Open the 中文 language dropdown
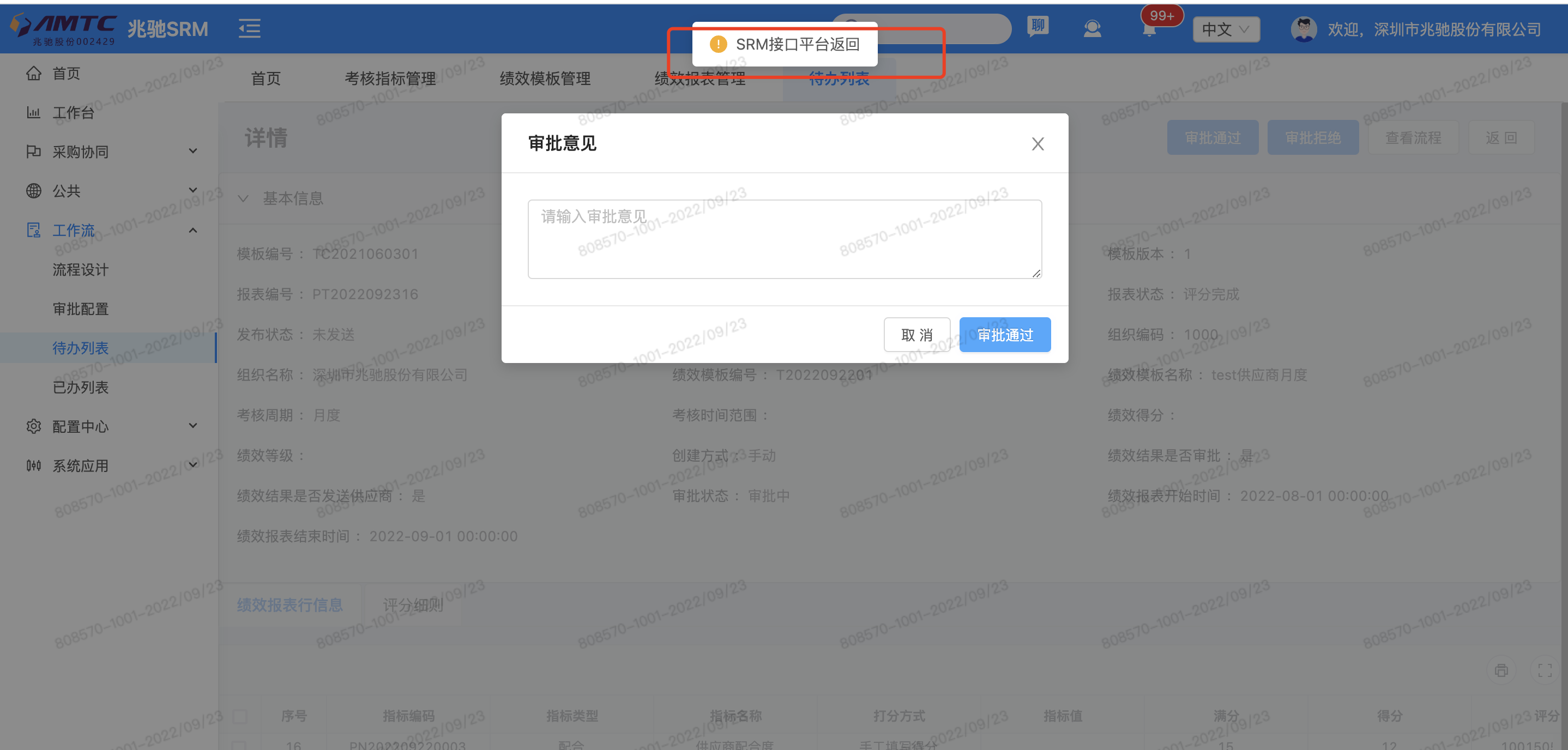This screenshot has height=750, width=1568. (x=1226, y=29)
